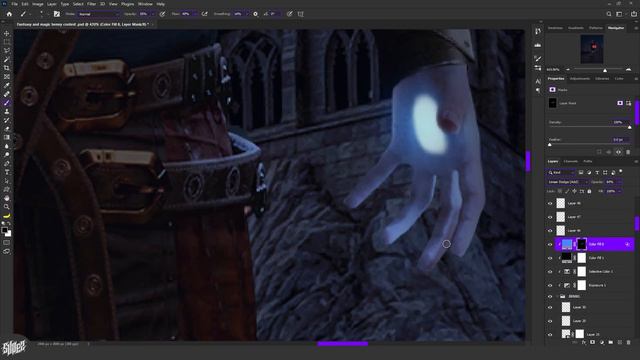
Task: Select the Rectangular Marquee tool
Action: coord(7,42)
